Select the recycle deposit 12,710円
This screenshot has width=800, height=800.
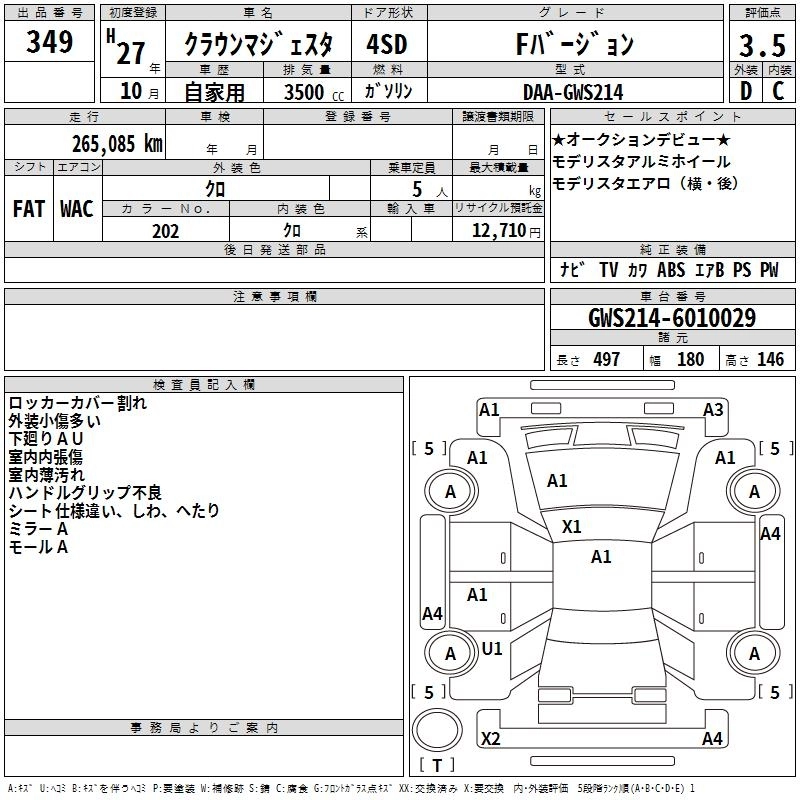506,231
